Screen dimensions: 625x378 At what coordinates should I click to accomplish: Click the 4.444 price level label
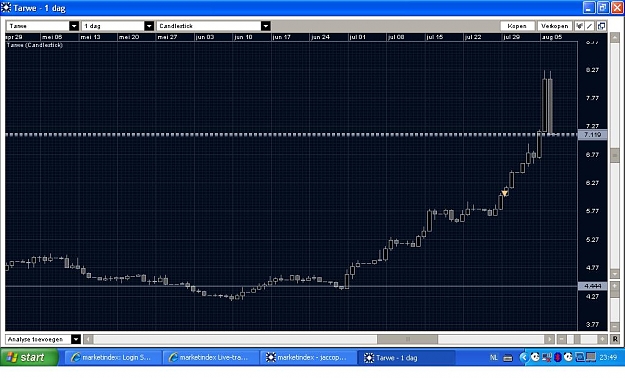coord(592,286)
